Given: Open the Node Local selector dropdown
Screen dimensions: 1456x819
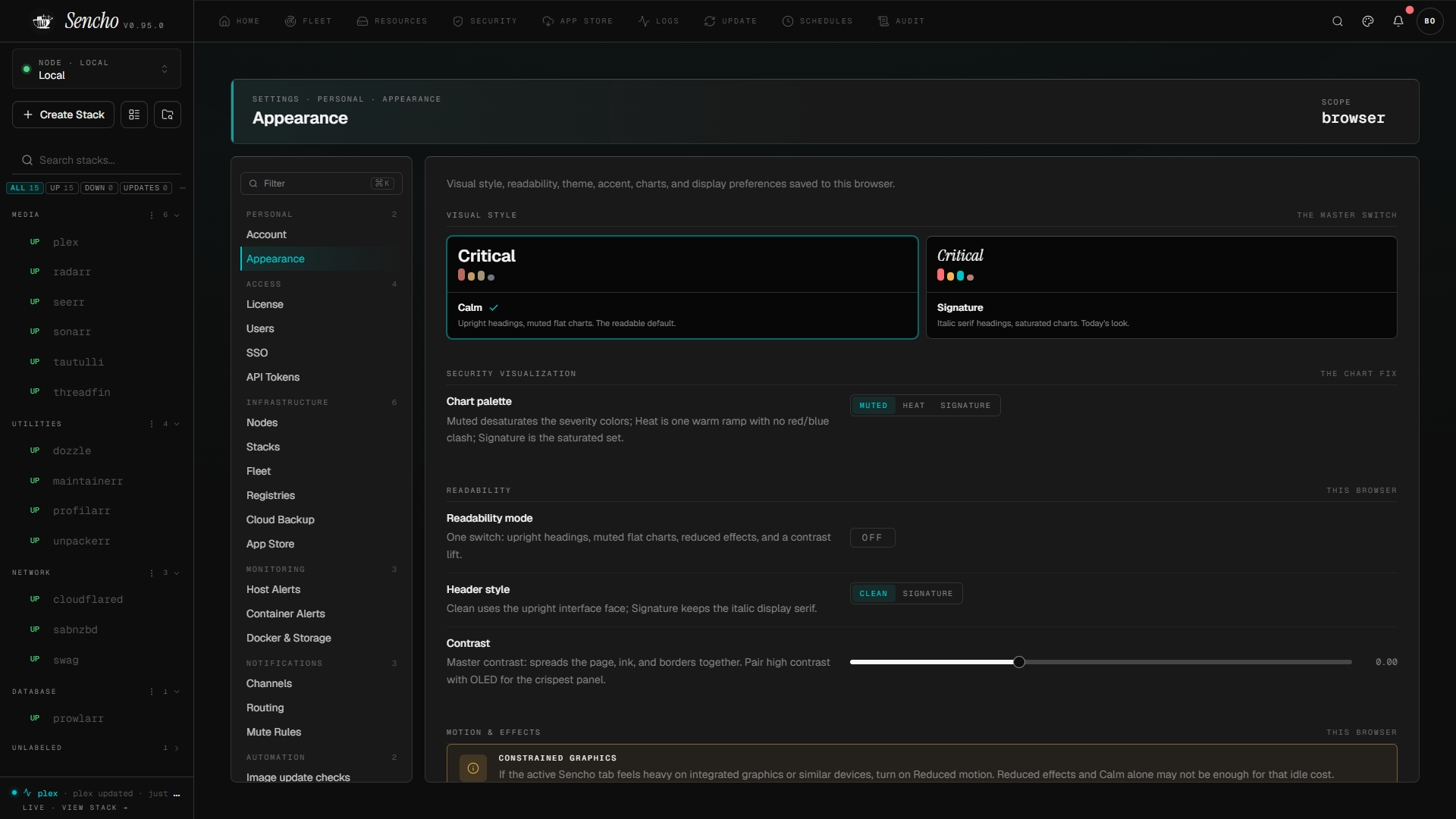Looking at the screenshot, I should [96, 69].
